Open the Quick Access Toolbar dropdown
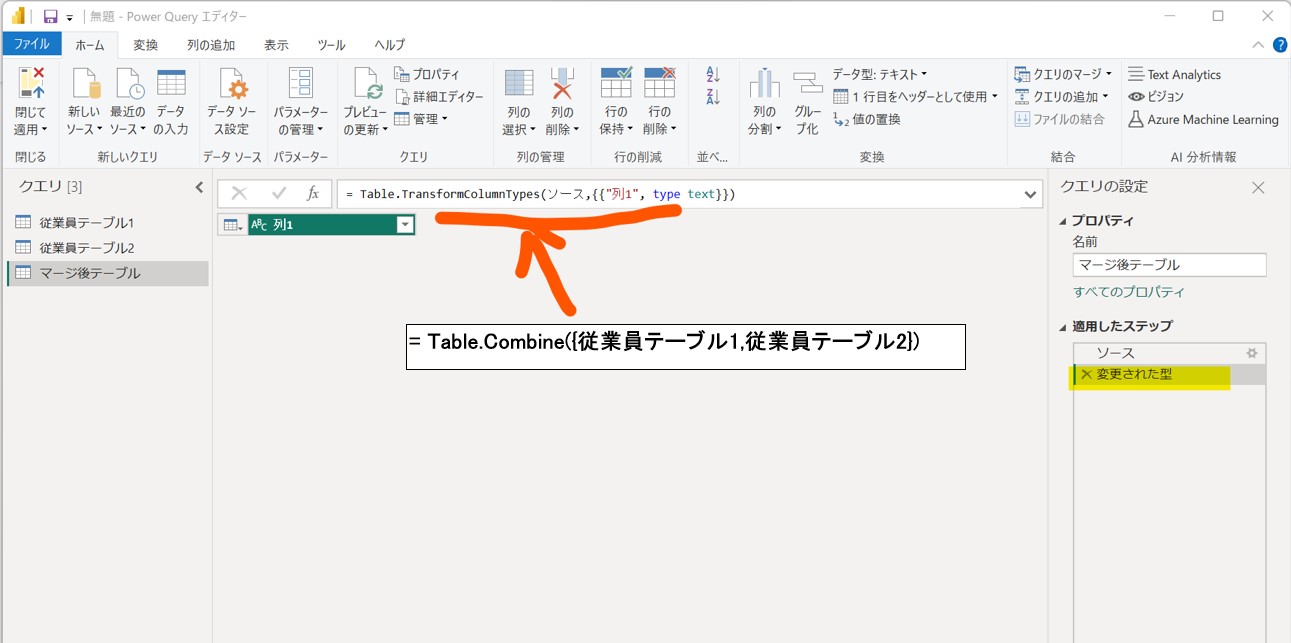The width and height of the screenshot is (1291, 643). [69, 17]
